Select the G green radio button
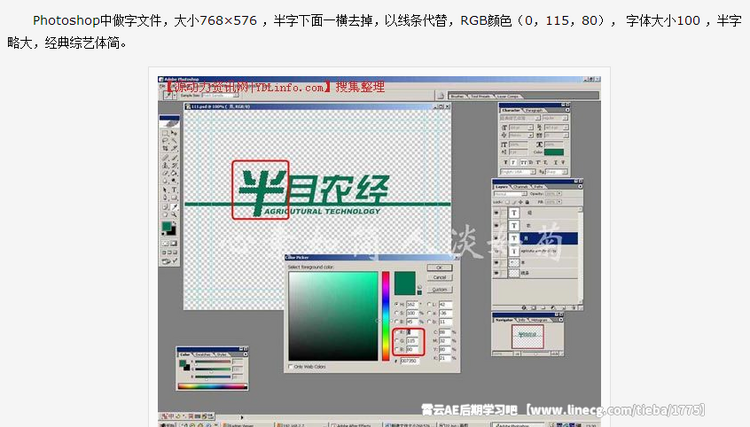 tap(397, 340)
